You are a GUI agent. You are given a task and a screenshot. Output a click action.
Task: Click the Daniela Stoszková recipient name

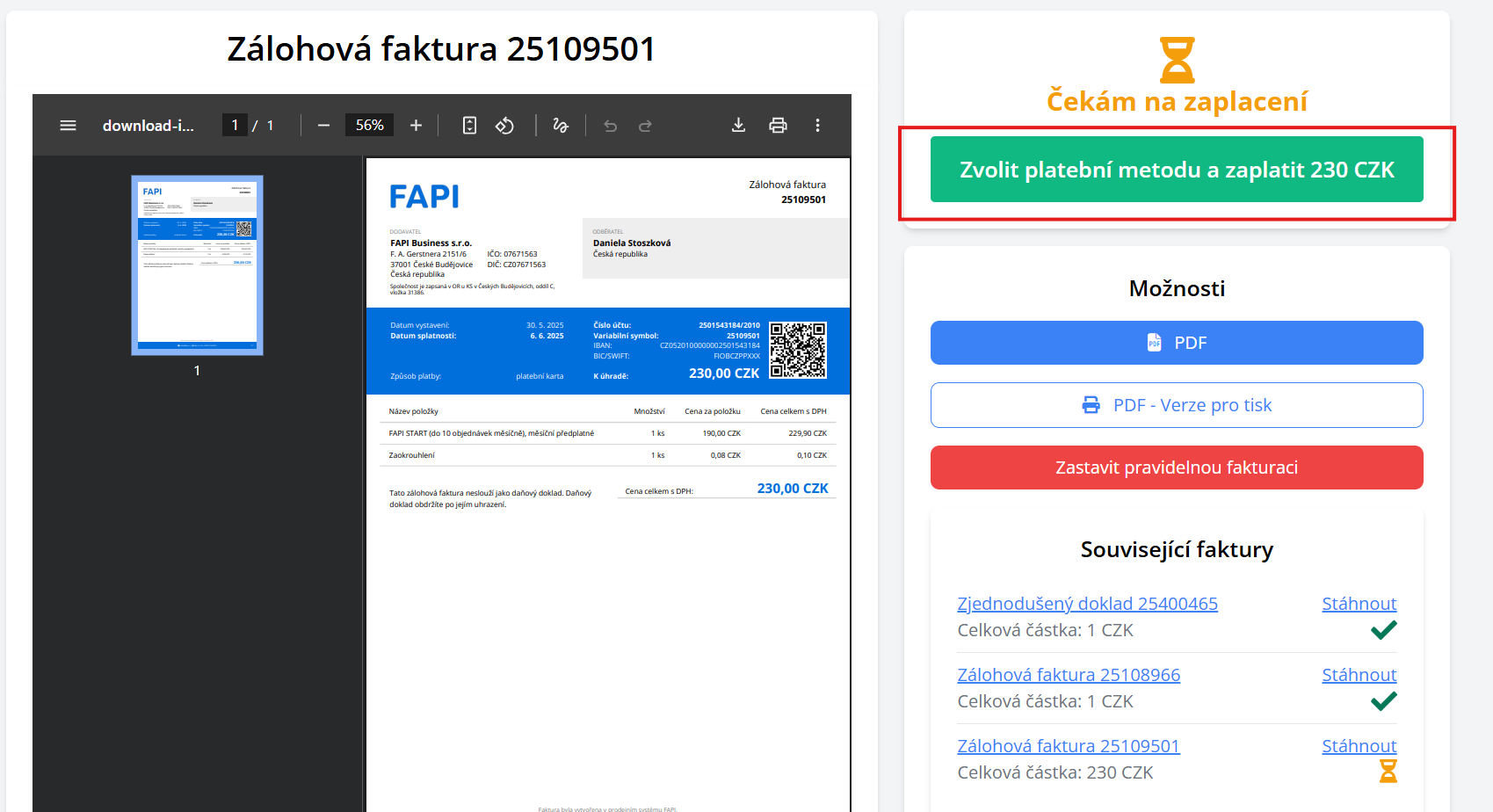632,243
